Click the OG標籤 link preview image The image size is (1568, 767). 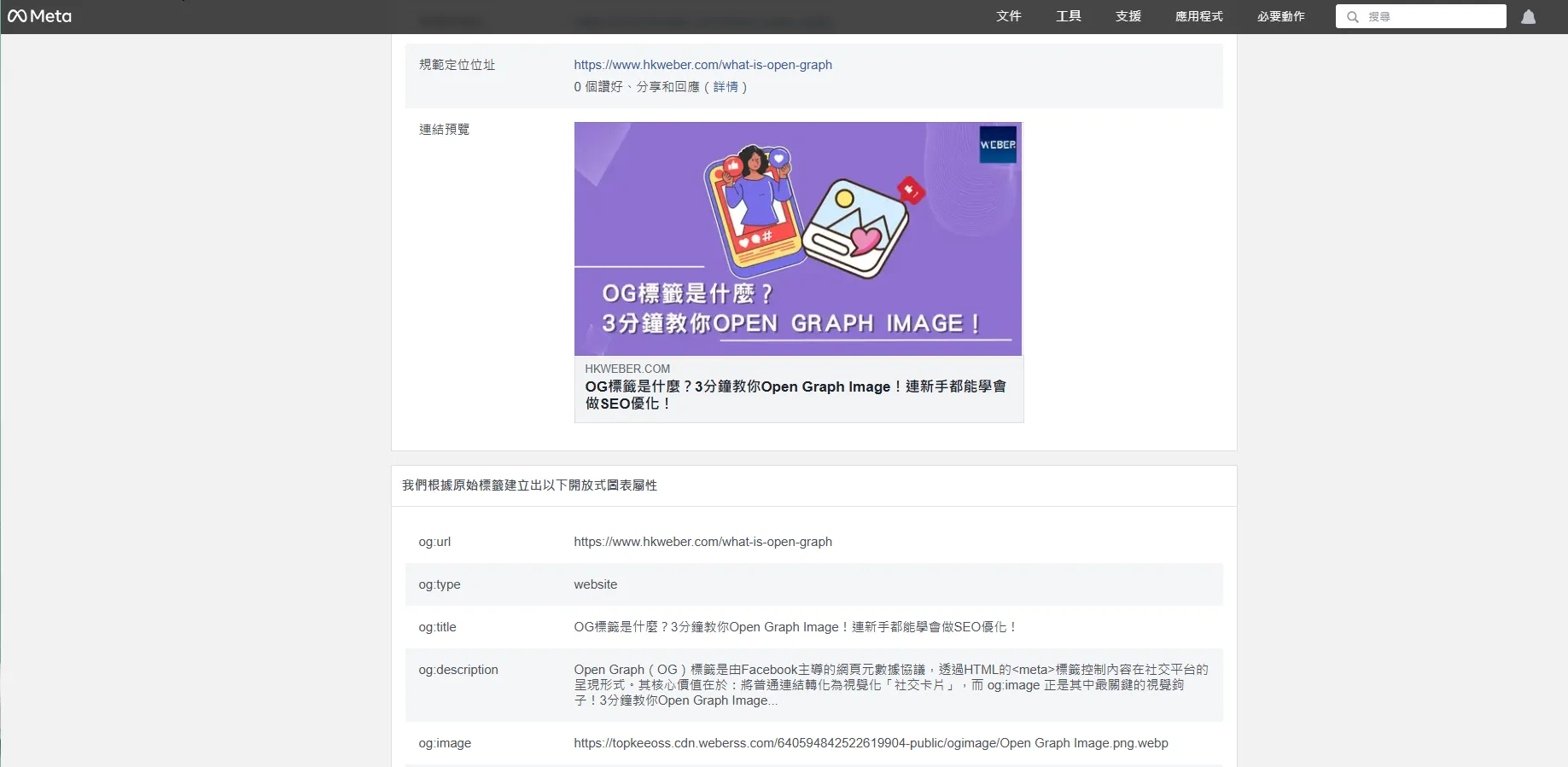pyautogui.click(x=798, y=239)
